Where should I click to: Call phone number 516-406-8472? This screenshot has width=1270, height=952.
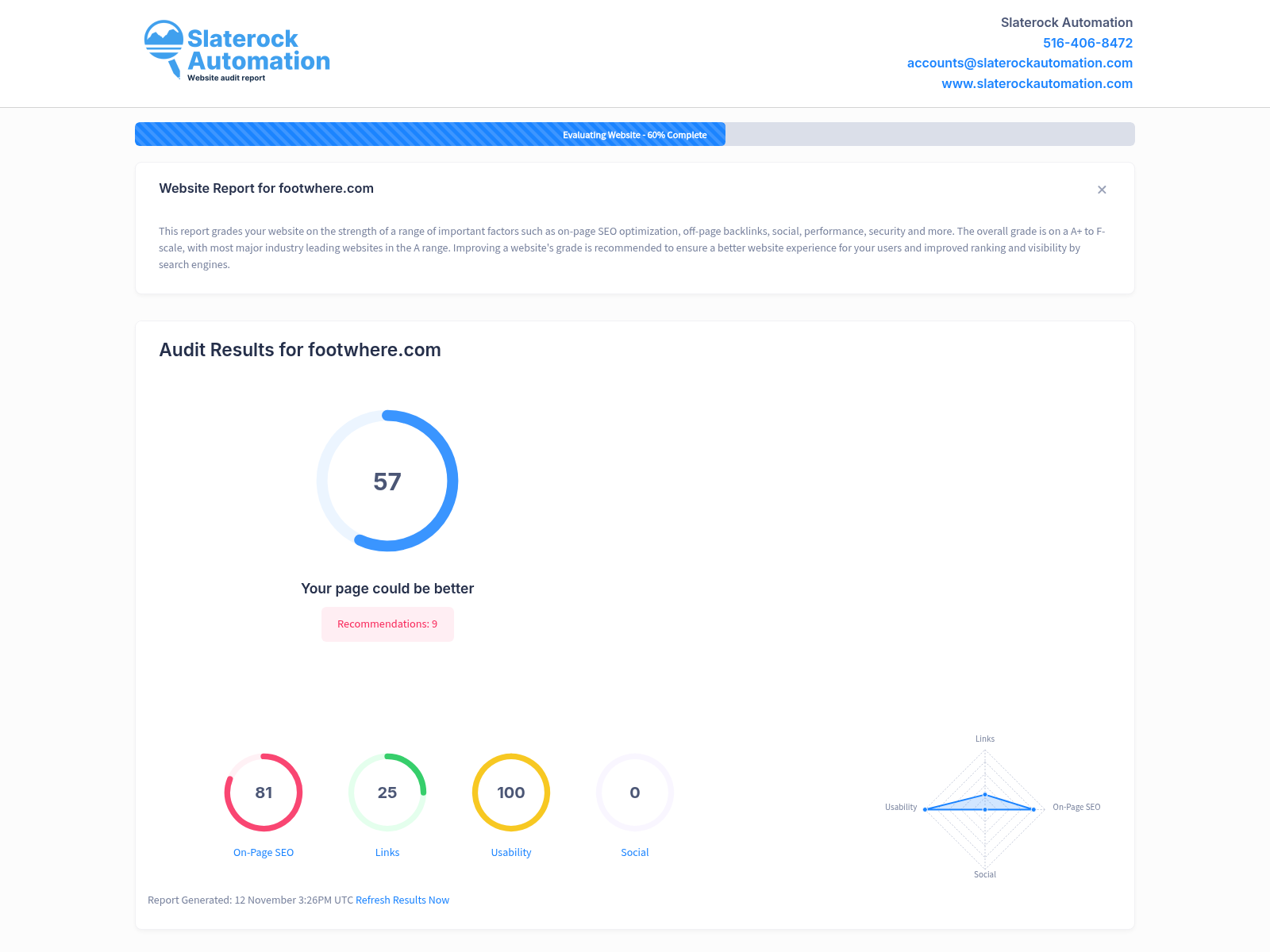(x=1087, y=43)
